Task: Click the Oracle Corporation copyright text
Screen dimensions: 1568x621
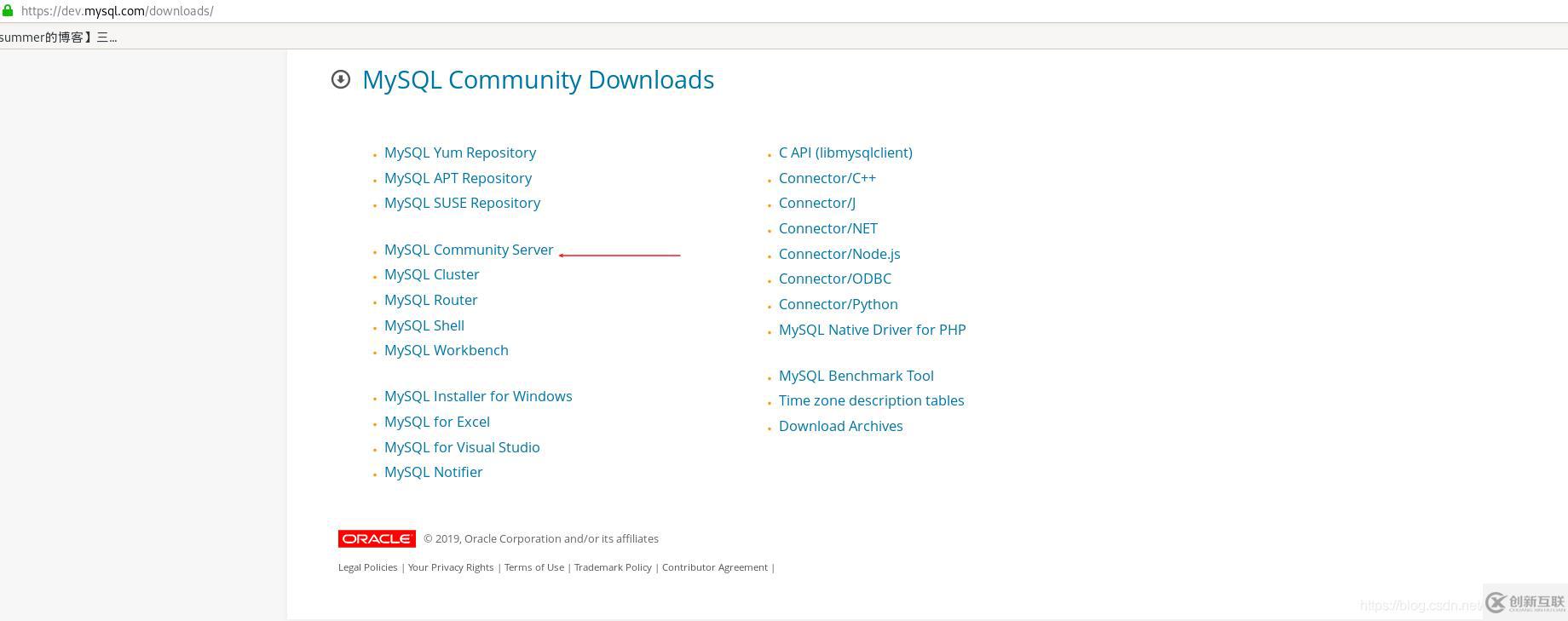Action: pos(541,538)
